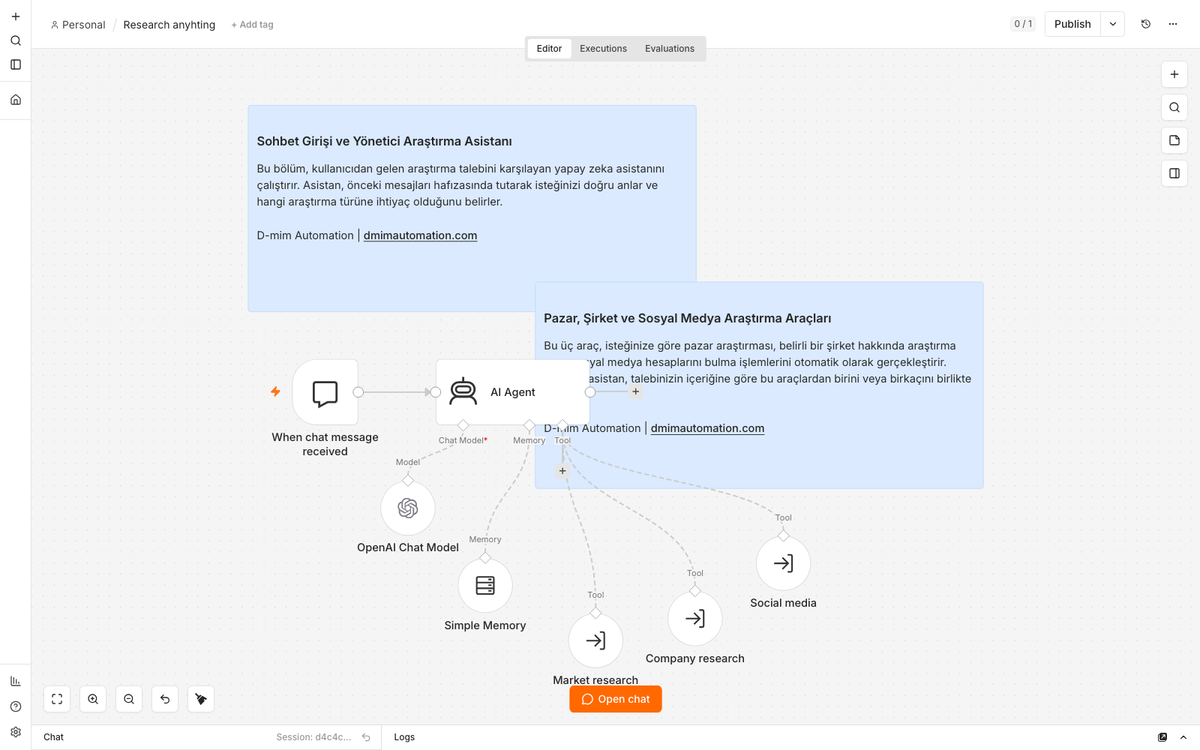
Task: Click the Sohbet Girişi sticky note heading
Action: point(384,142)
